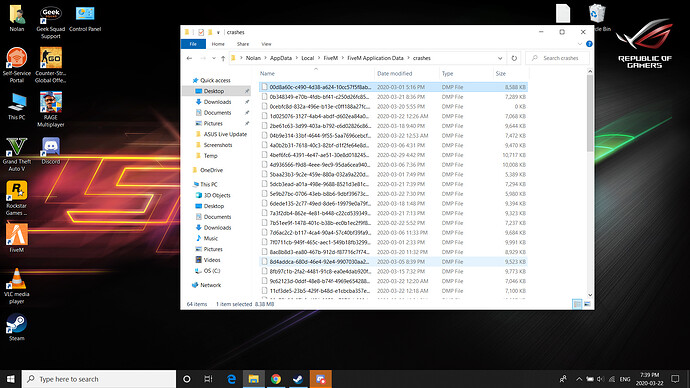Open the File menu tab
The image size is (690, 388).
tap(193, 44)
